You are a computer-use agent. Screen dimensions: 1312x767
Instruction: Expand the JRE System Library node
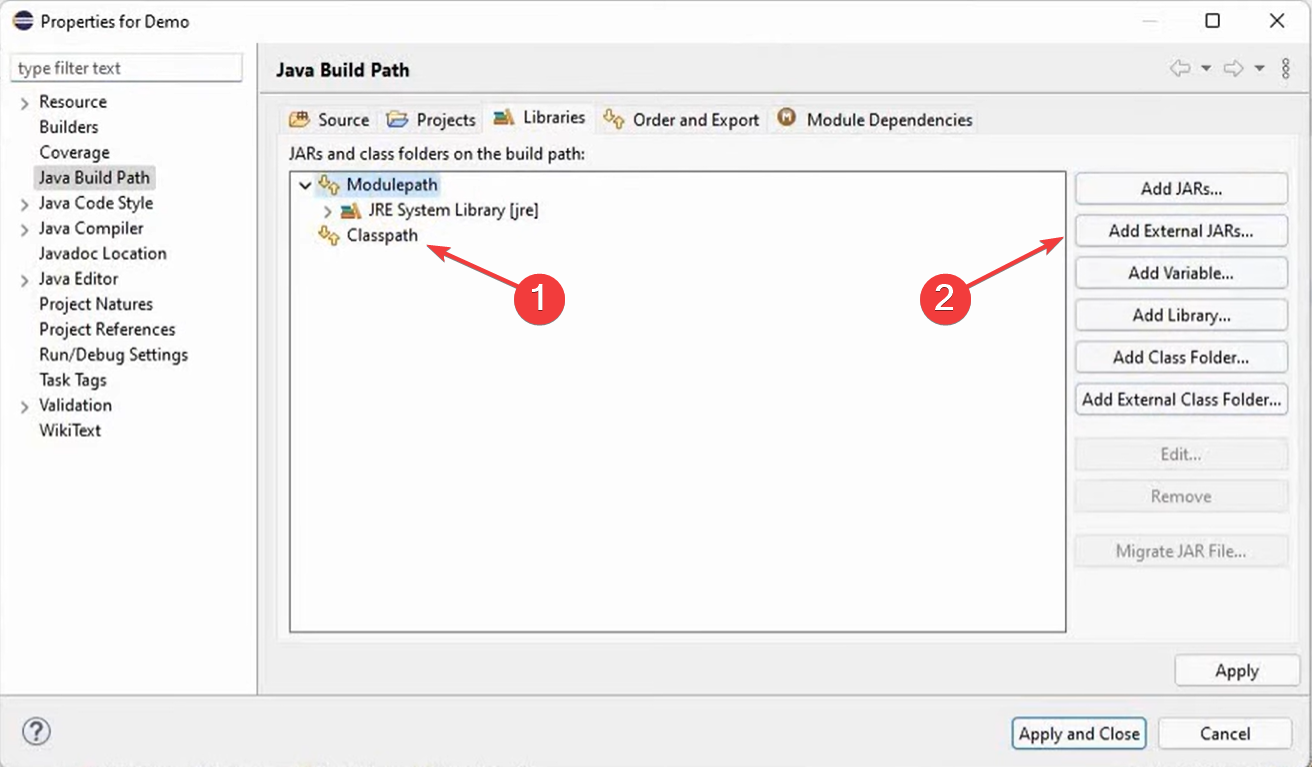[x=327, y=211]
